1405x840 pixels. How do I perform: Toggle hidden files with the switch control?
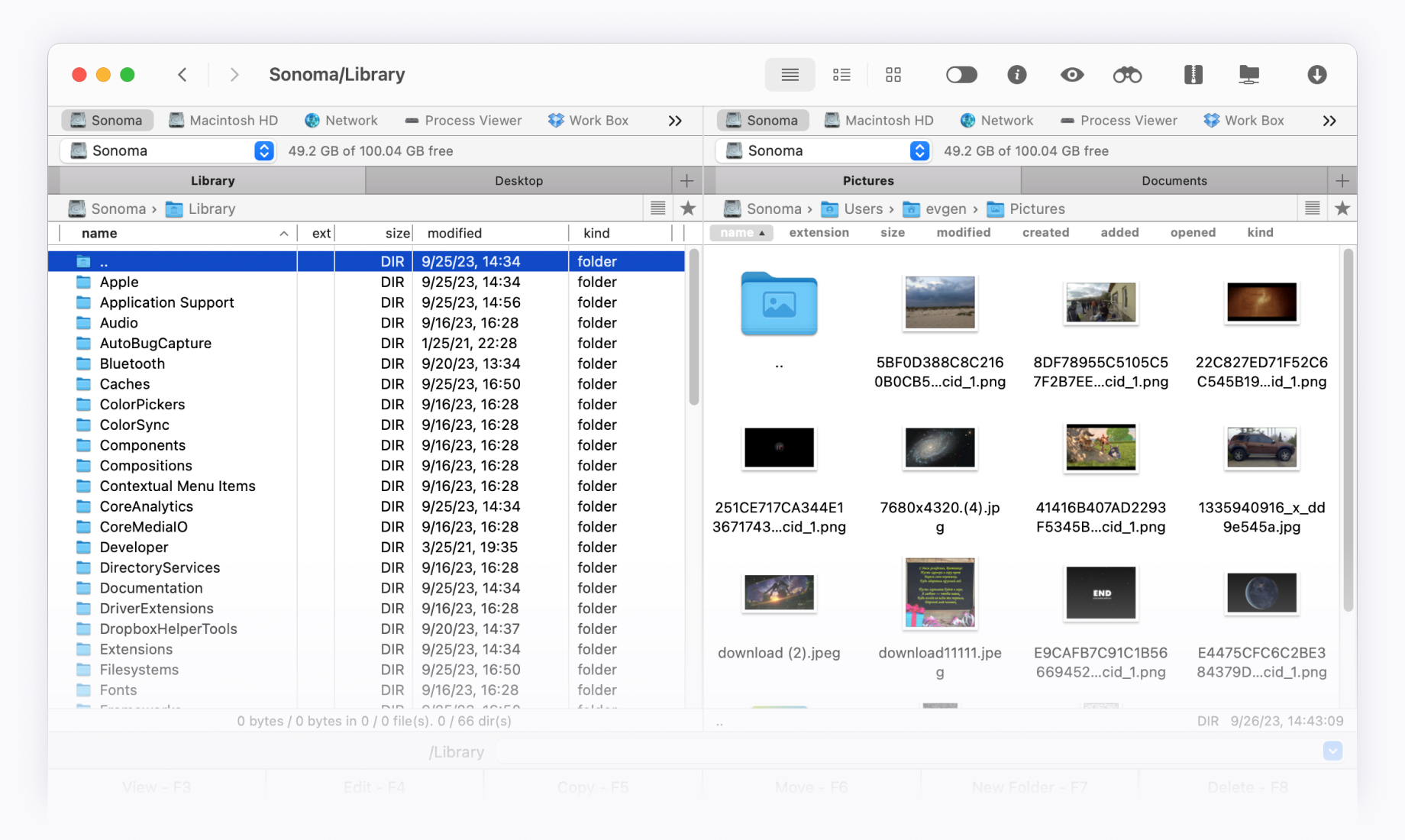click(x=961, y=74)
